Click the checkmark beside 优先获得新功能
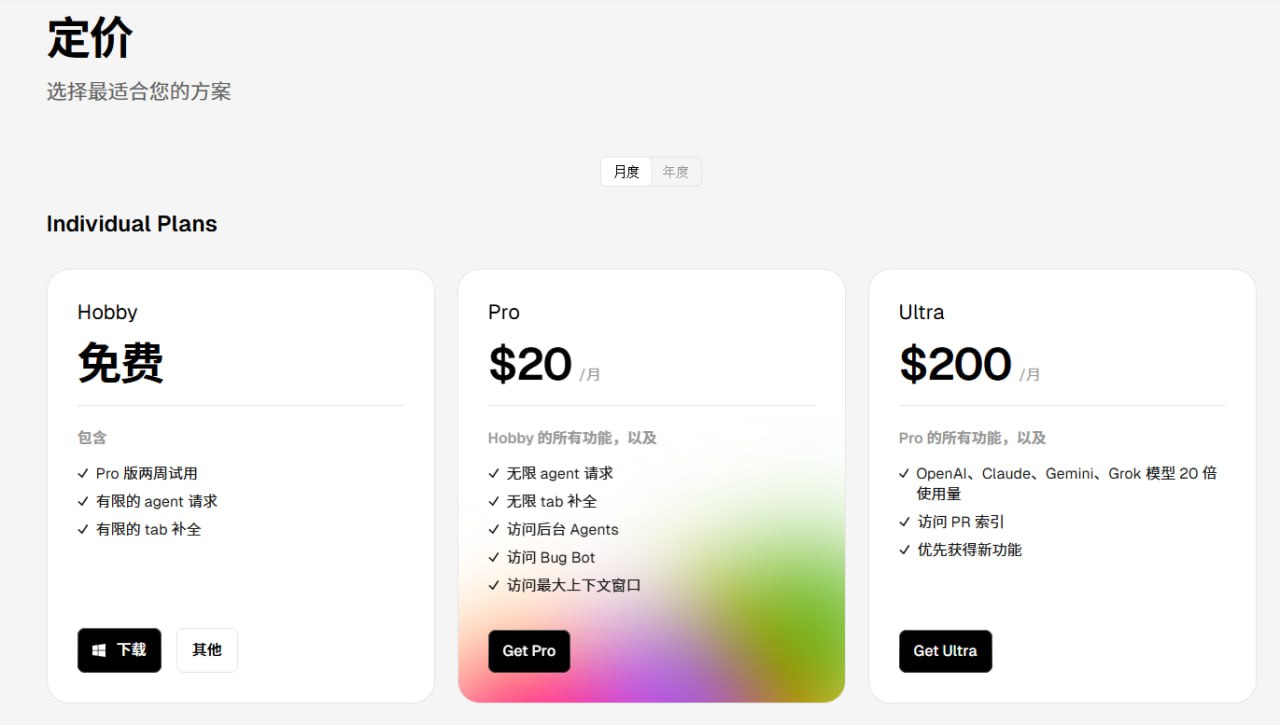Viewport: 1280px width, 725px height. [905, 550]
